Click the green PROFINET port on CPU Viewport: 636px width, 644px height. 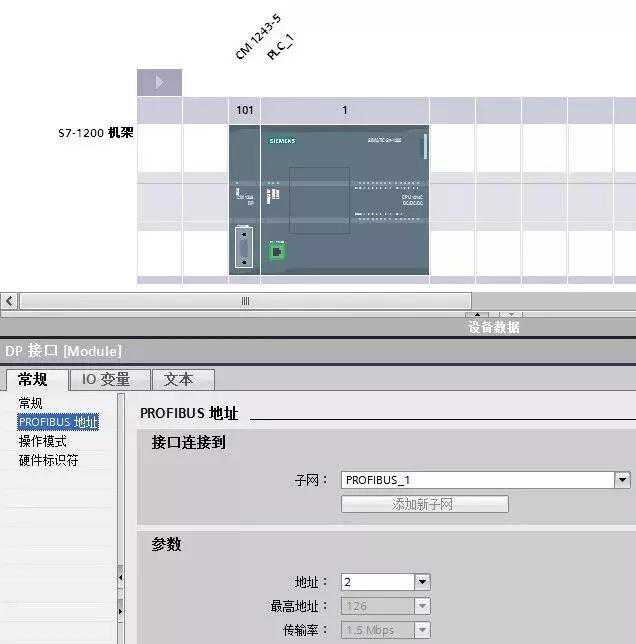276,251
